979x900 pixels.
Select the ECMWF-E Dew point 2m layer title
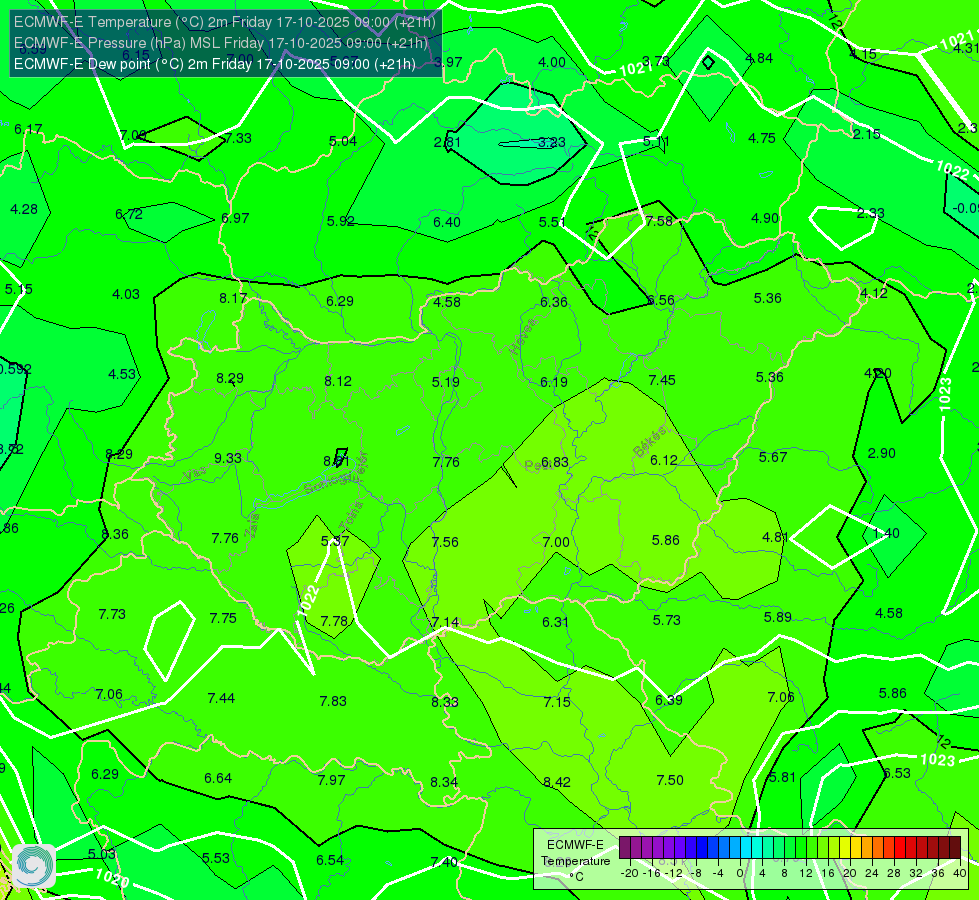pos(215,64)
